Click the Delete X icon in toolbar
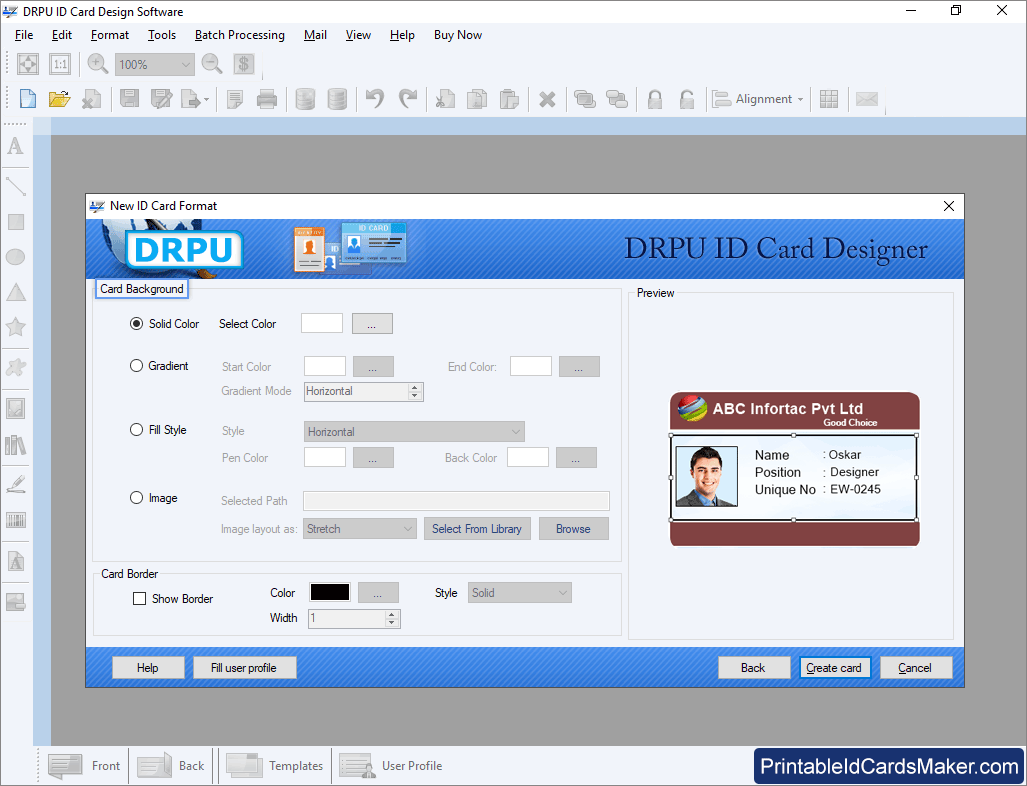 click(x=547, y=100)
